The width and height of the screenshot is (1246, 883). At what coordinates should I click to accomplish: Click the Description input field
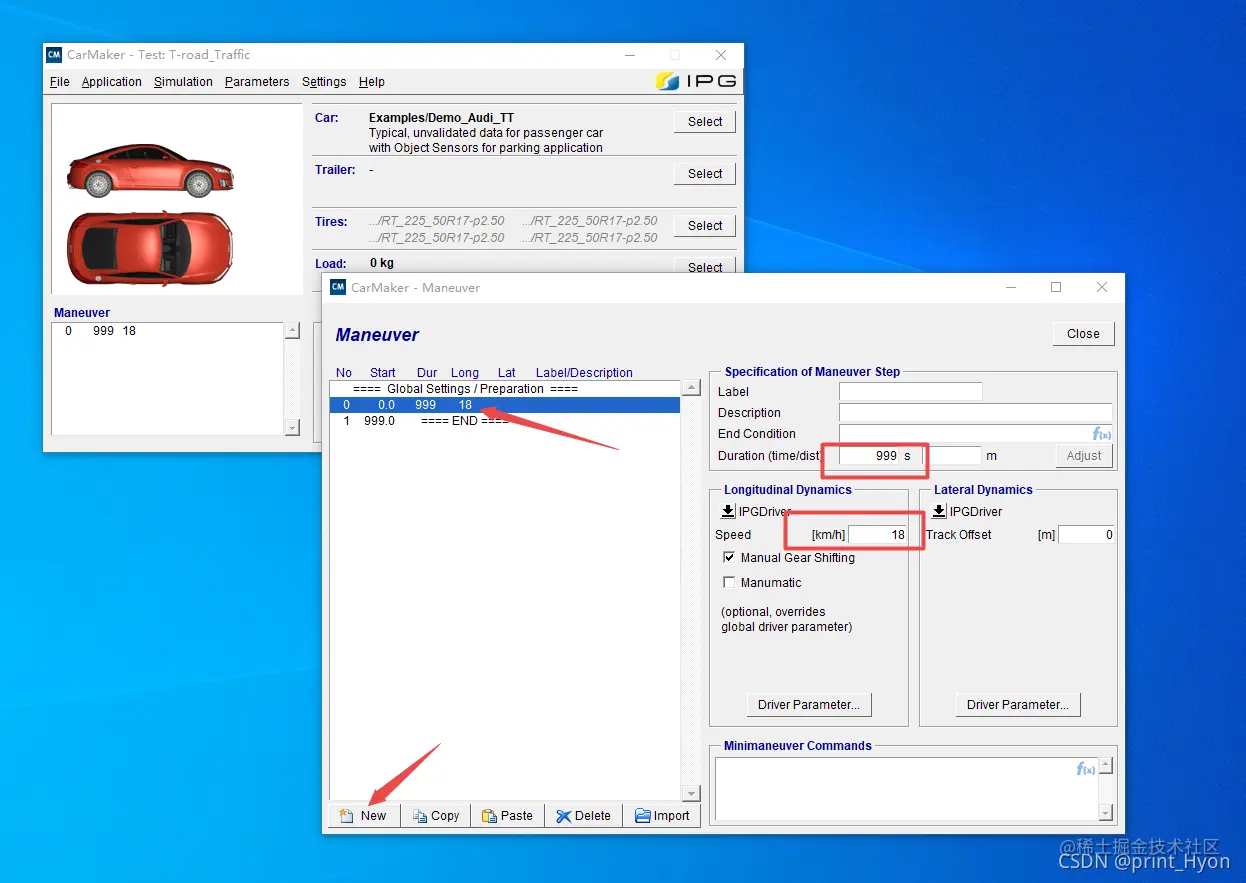[975, 413]
